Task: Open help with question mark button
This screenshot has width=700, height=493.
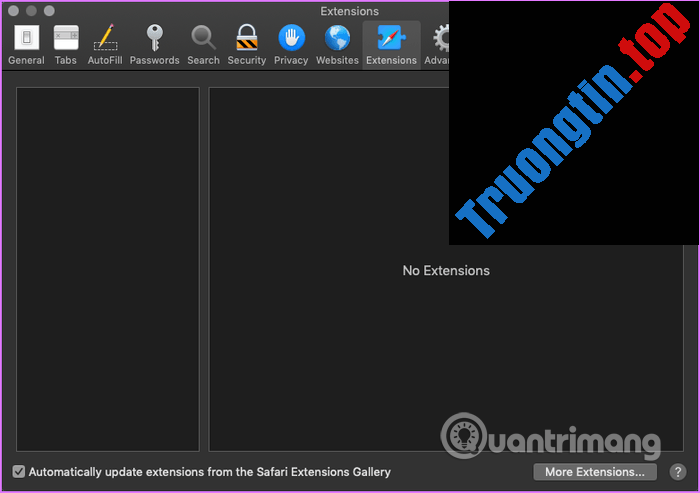Action: click(678, 472)
